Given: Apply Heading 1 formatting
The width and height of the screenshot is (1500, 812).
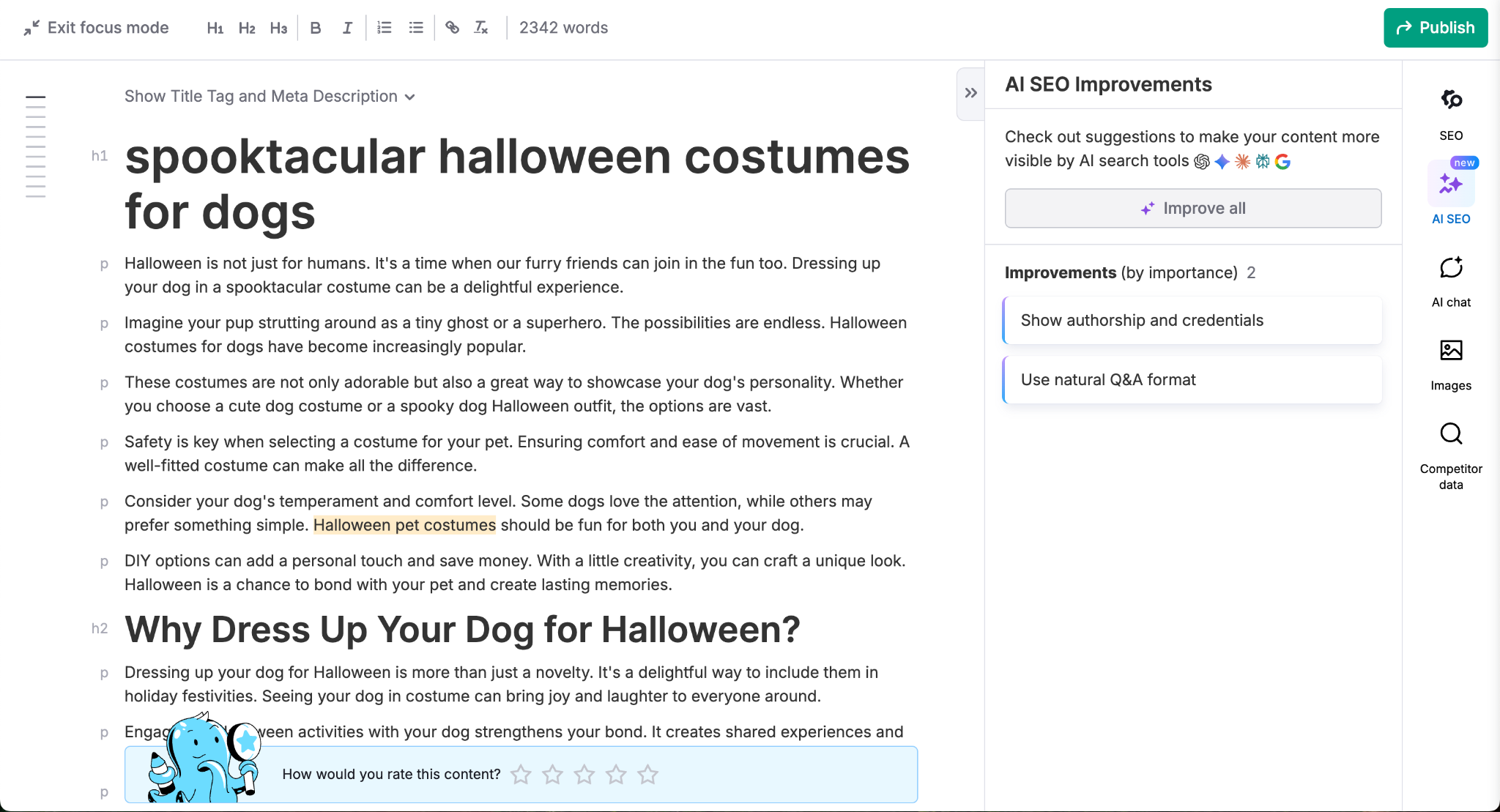Looking at the screenshot, I should click(x=215, y=27).
